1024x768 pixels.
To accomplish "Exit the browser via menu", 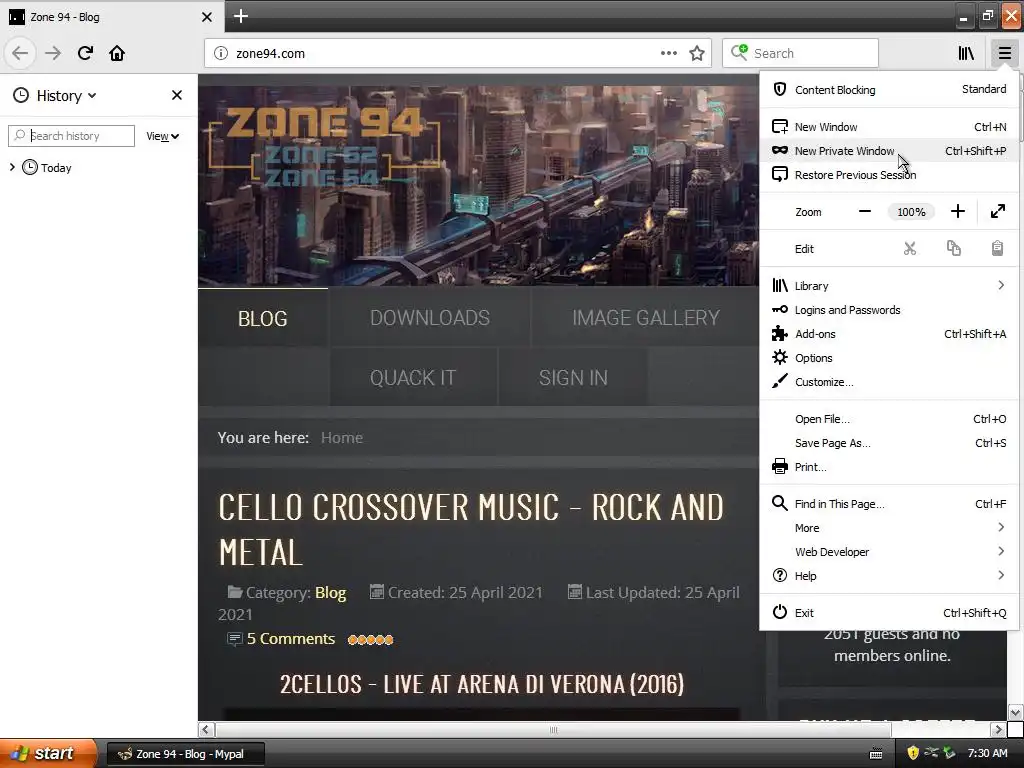I will pos(889,613).
